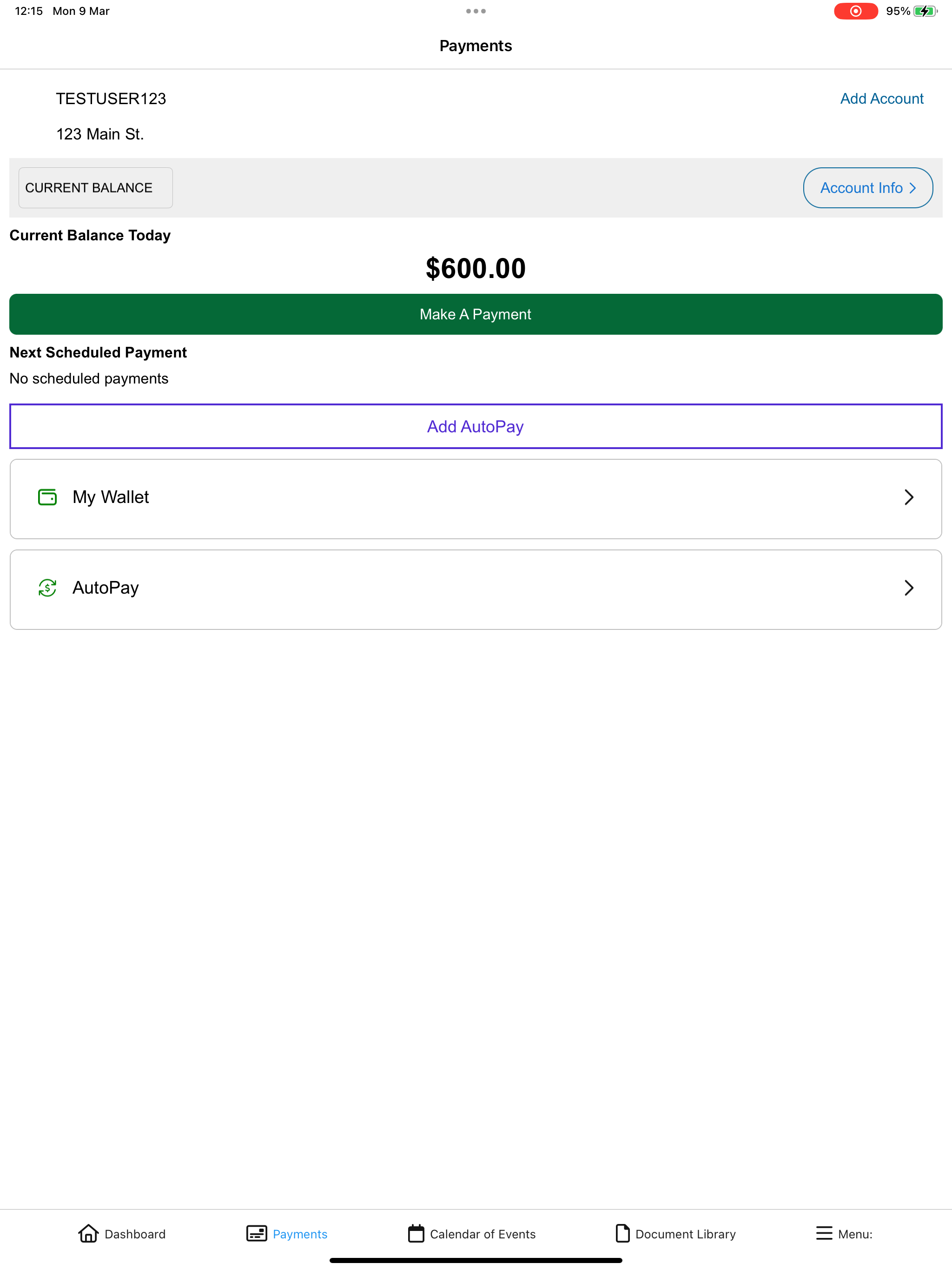Image resolution: width=952 pixels, height=1270 pixels.
Task: Follow the Add Account link
Action: [882, 99]
